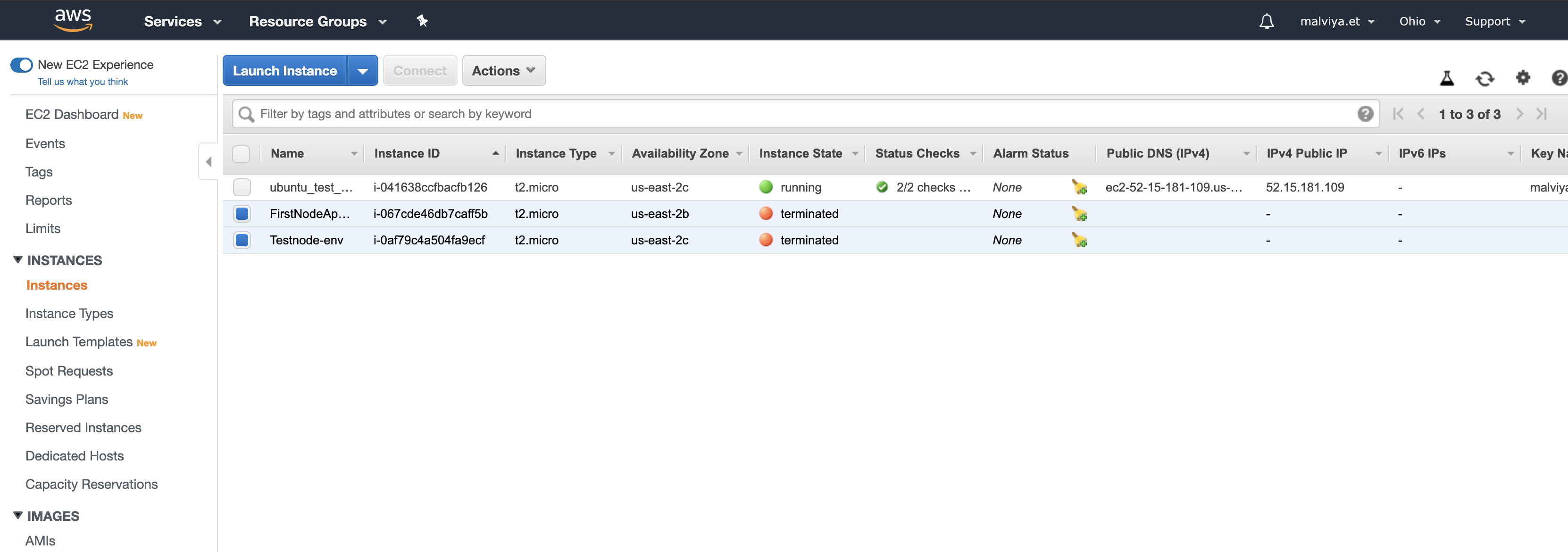The width and height of the screenshot is (1568, 552).
Task: Uncheck the FirstNodeAp instance checkbox
Action: pos(242,214)
